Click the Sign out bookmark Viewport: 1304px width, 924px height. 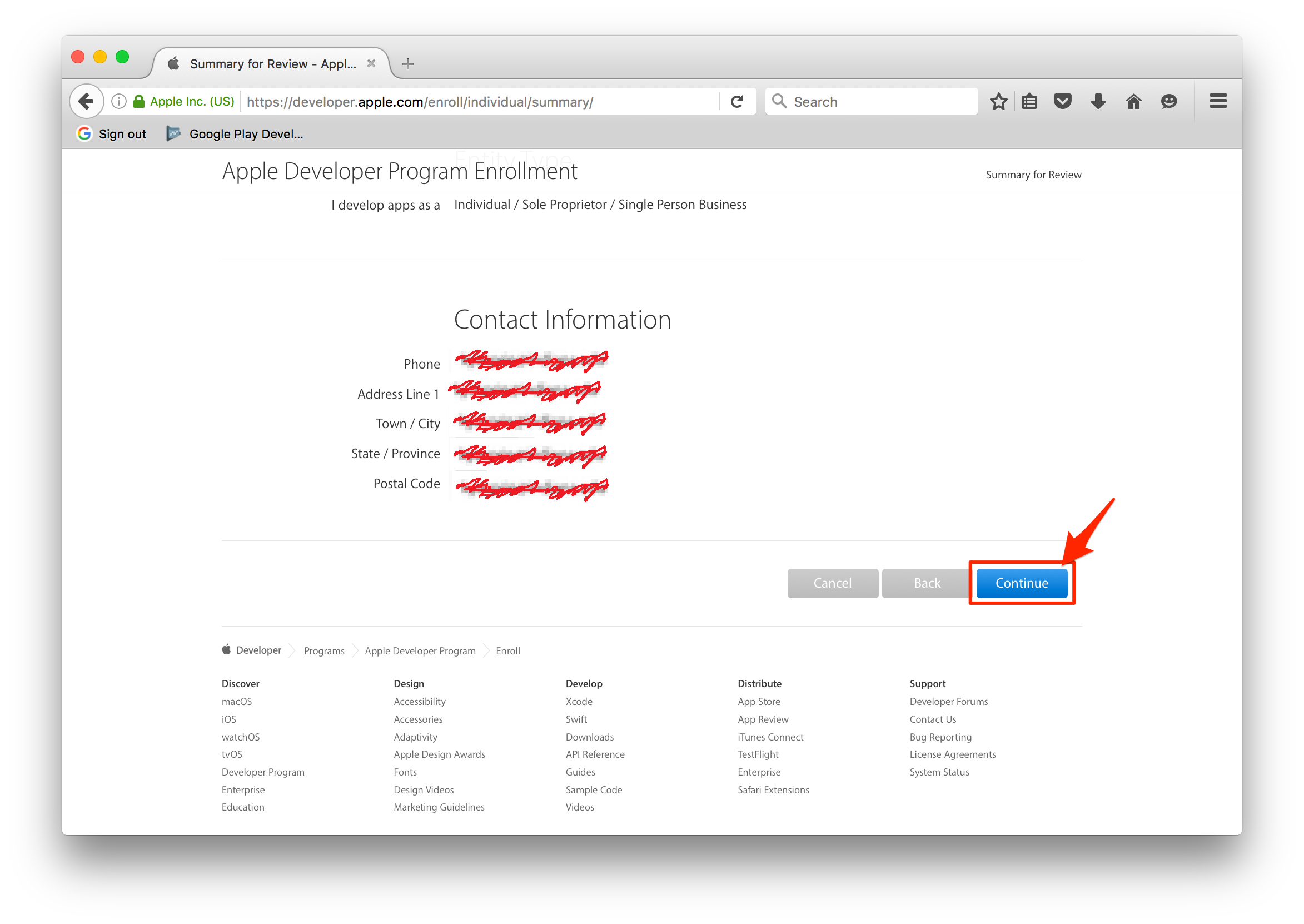coord(112,135)
